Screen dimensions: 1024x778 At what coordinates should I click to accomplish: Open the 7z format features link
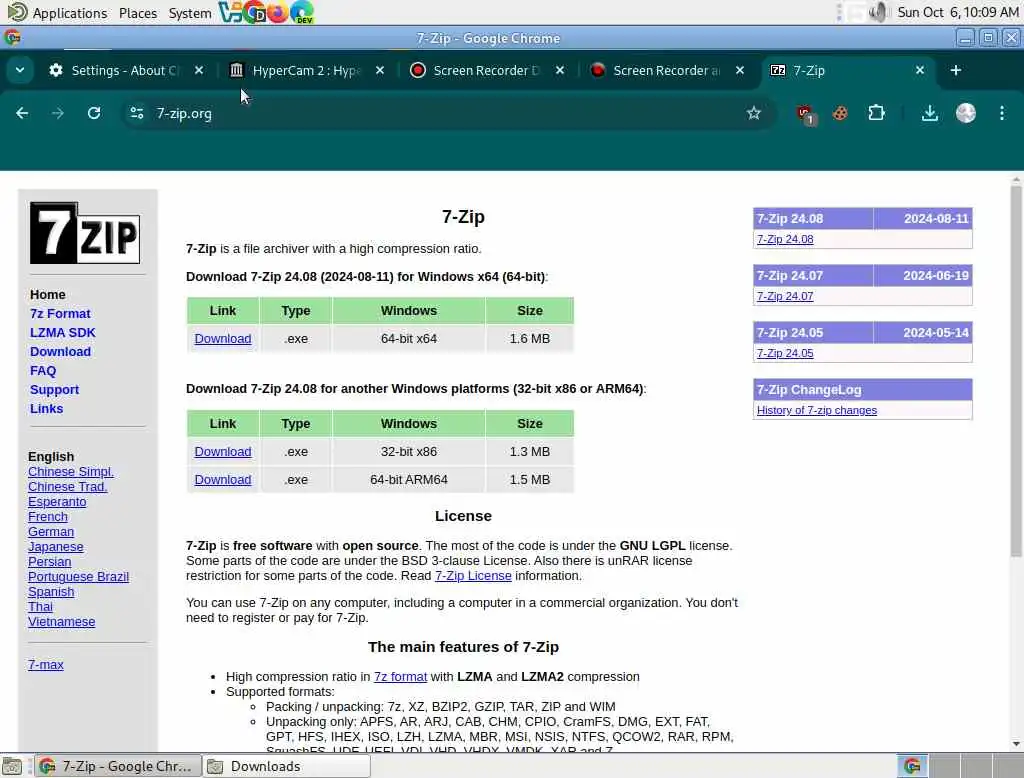point(400,677)
